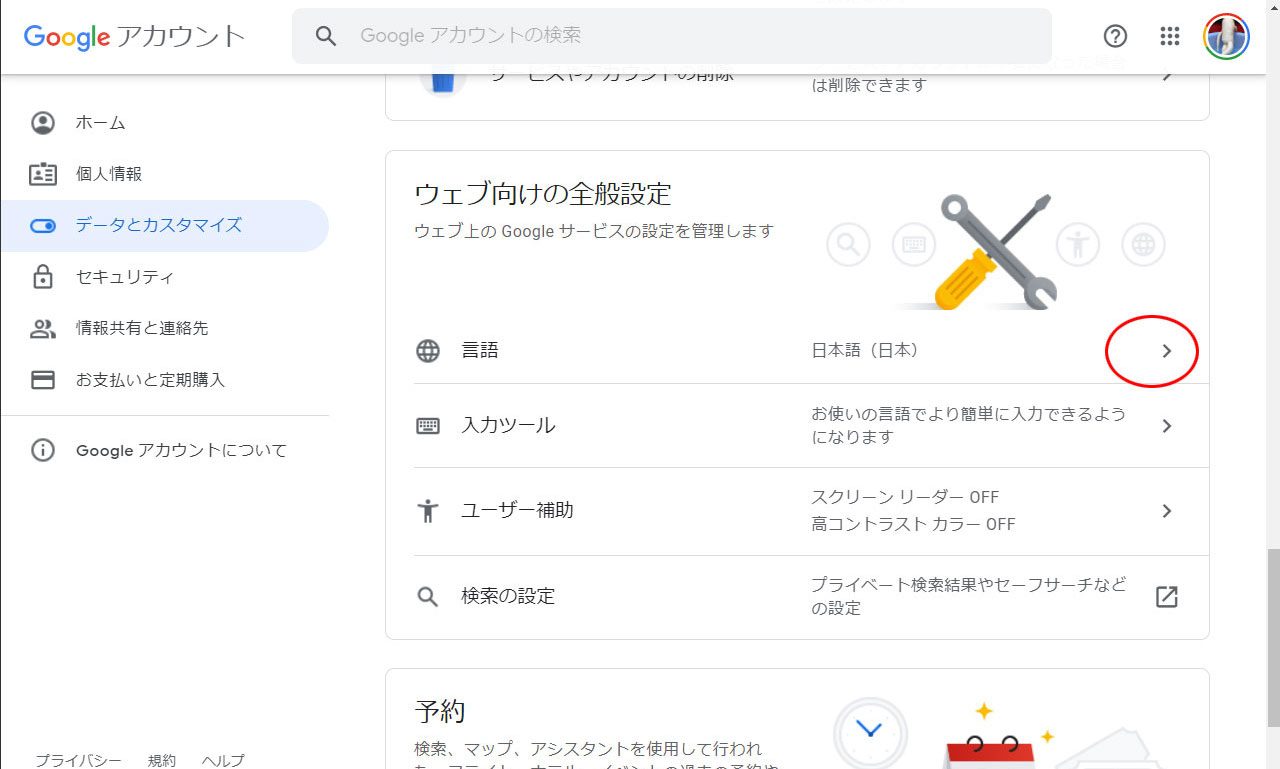This screenshot has width=1280, height=769.
Task: Click the Google アカウント logo
Action: pyautogui.click(x=134, y=37)
